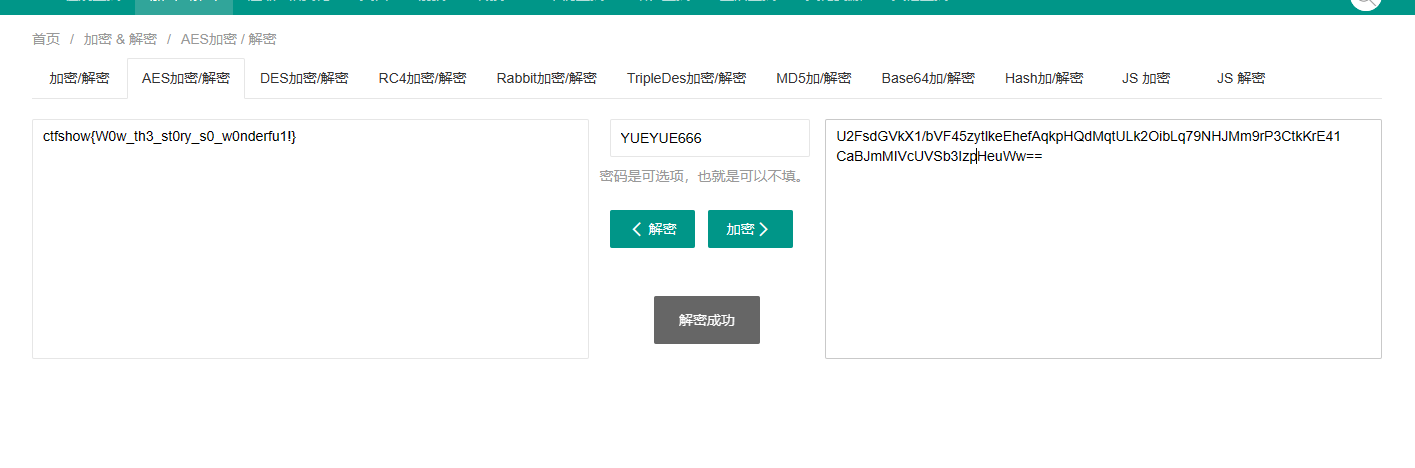Screen dimensions: 1415x468
Task: Switch to the DES加密/解密 tab
Action: 304,78
